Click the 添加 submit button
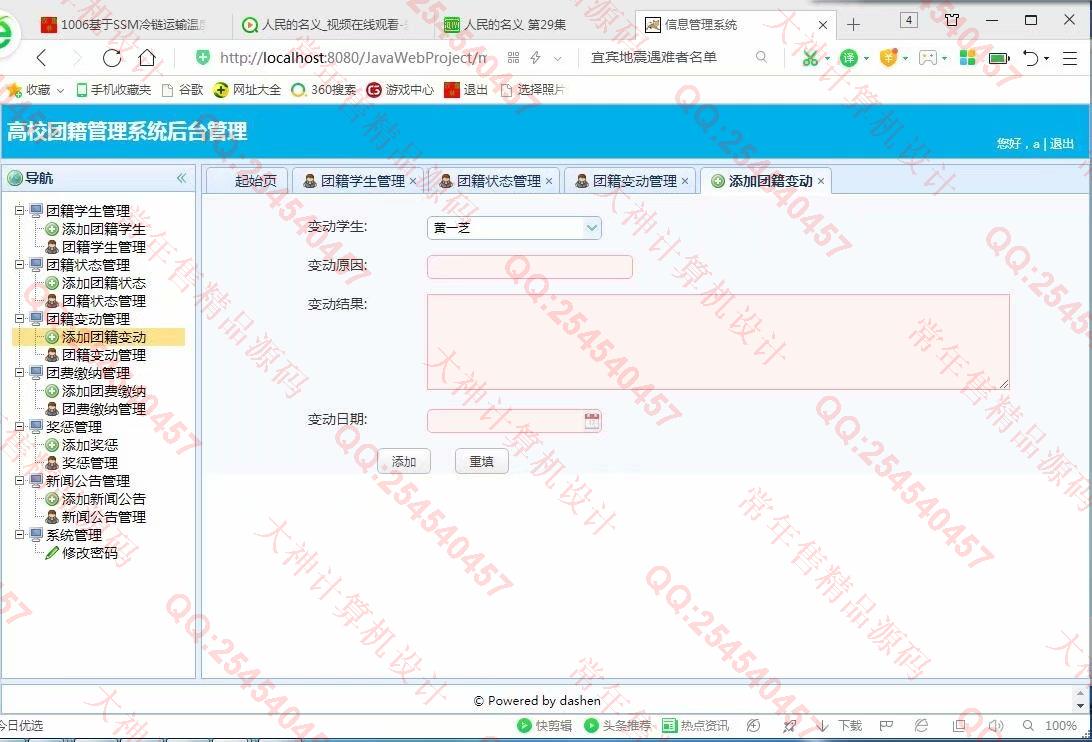The height and width of the screenshot is (742, 1092). [x=404, y=461]
